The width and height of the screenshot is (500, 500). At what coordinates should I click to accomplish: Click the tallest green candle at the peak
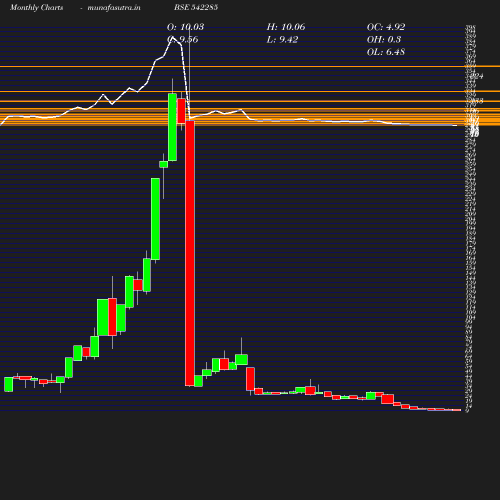click(172, 127)
